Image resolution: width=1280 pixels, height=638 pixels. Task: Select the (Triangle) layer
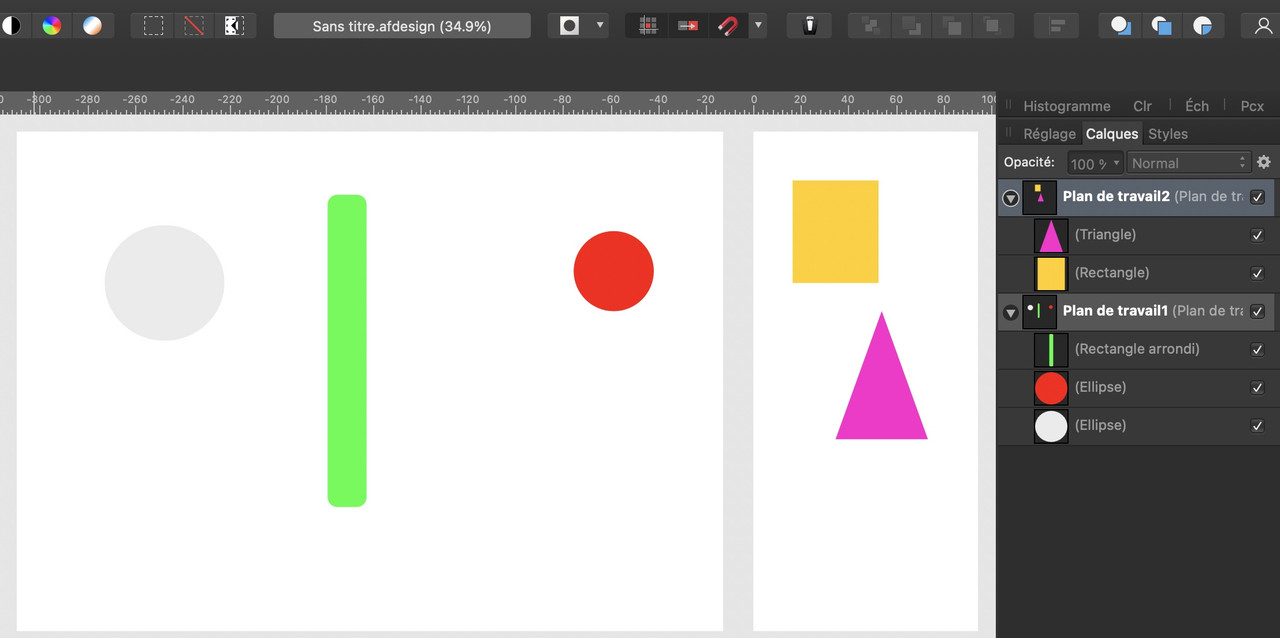[x=1138, y=235]
